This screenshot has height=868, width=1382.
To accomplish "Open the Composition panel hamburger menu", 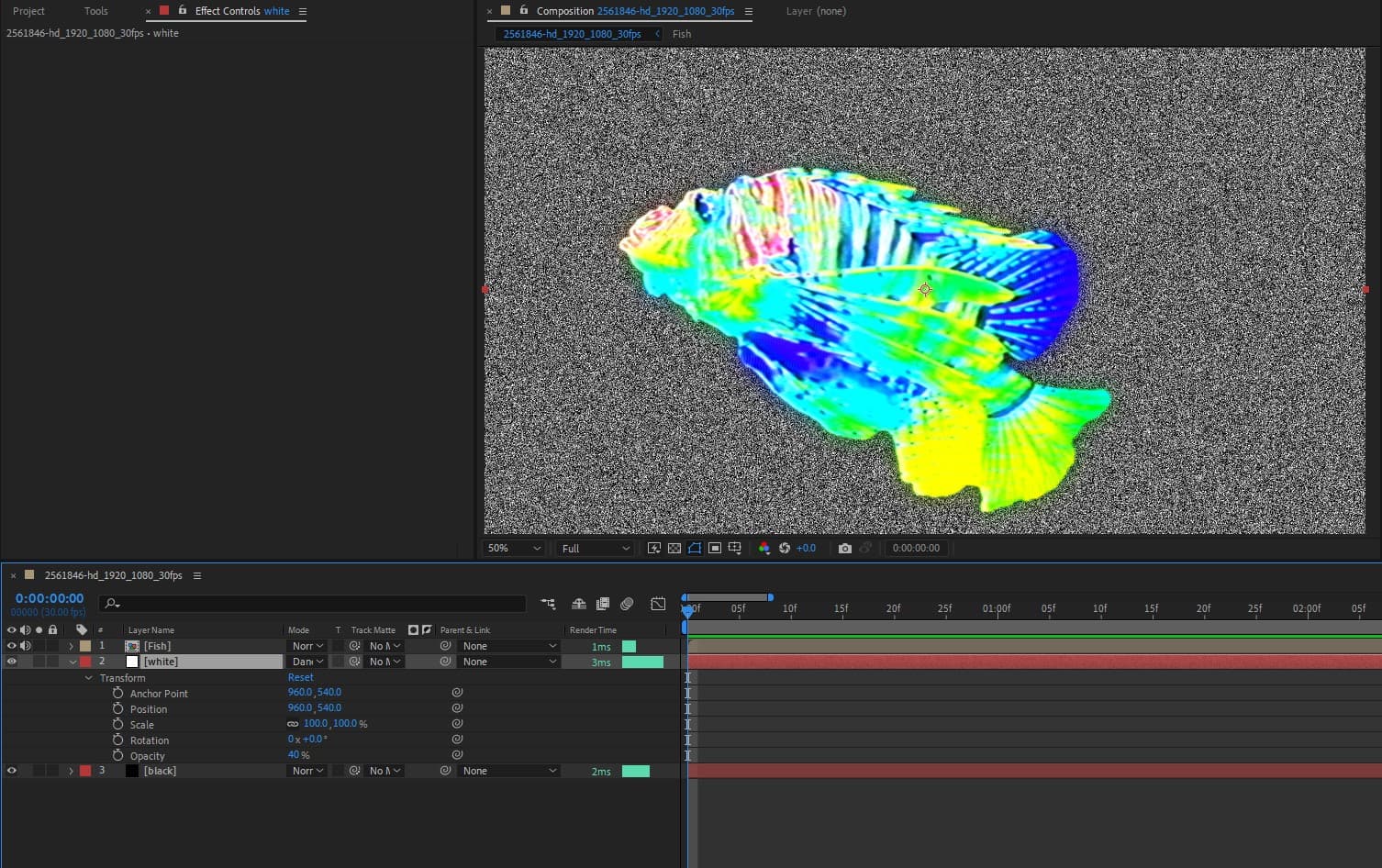I will point(749,11).
